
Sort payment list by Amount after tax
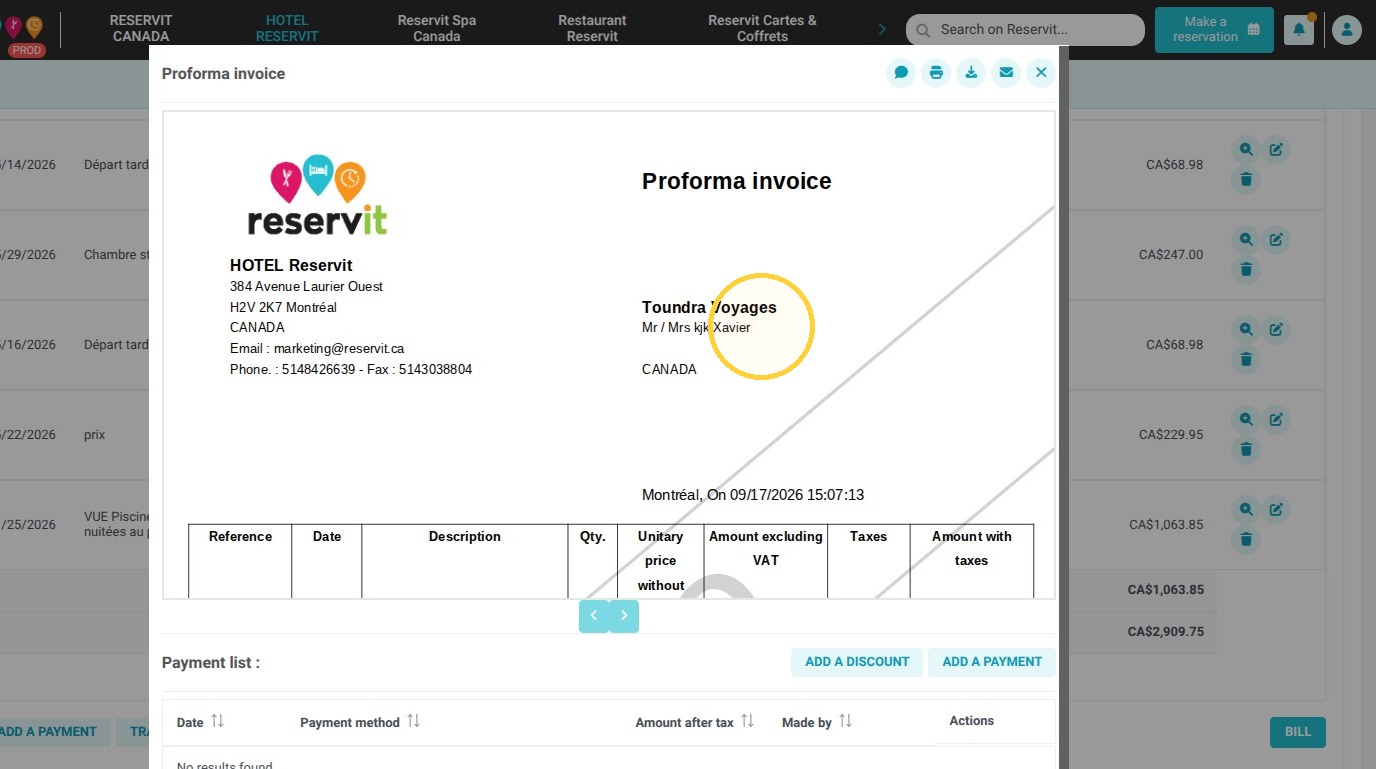click(747, 721)
